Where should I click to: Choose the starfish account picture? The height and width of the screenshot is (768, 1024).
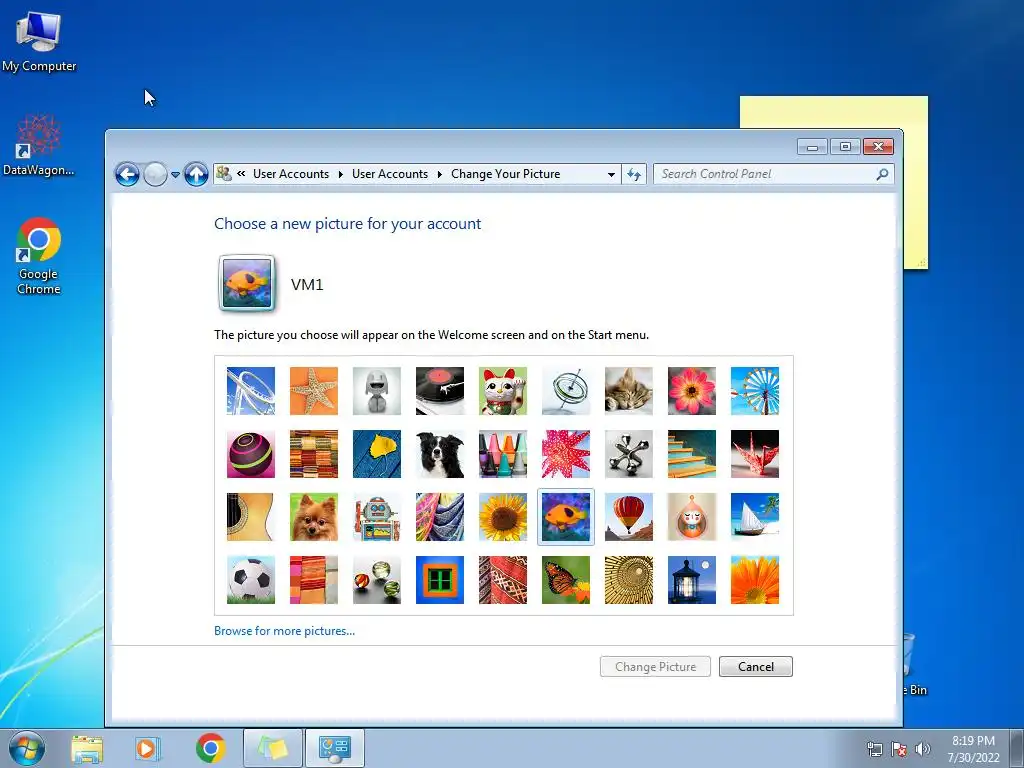[x=314, y=391]
